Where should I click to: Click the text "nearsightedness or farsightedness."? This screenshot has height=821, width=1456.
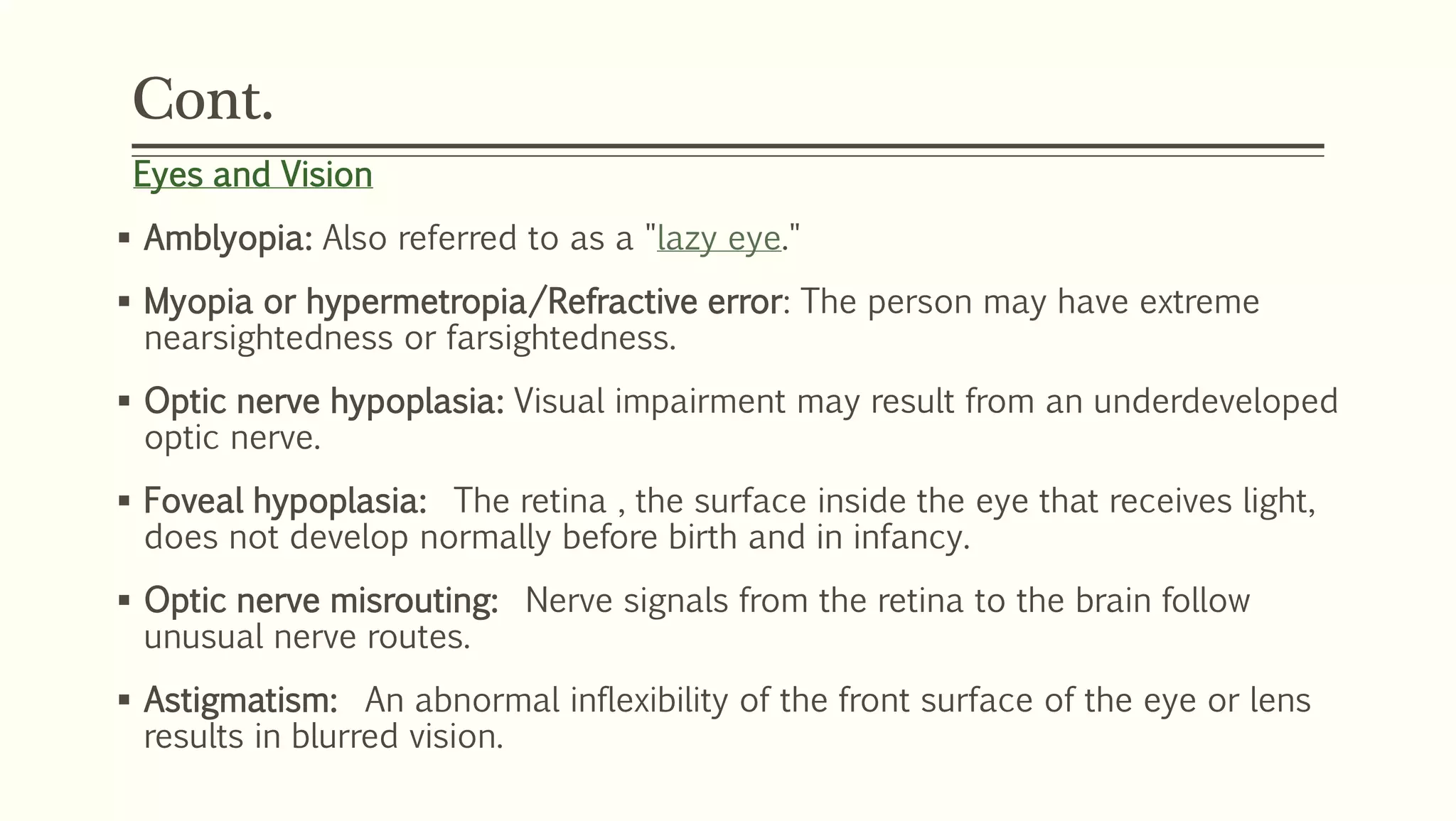[x=410, y=338]
